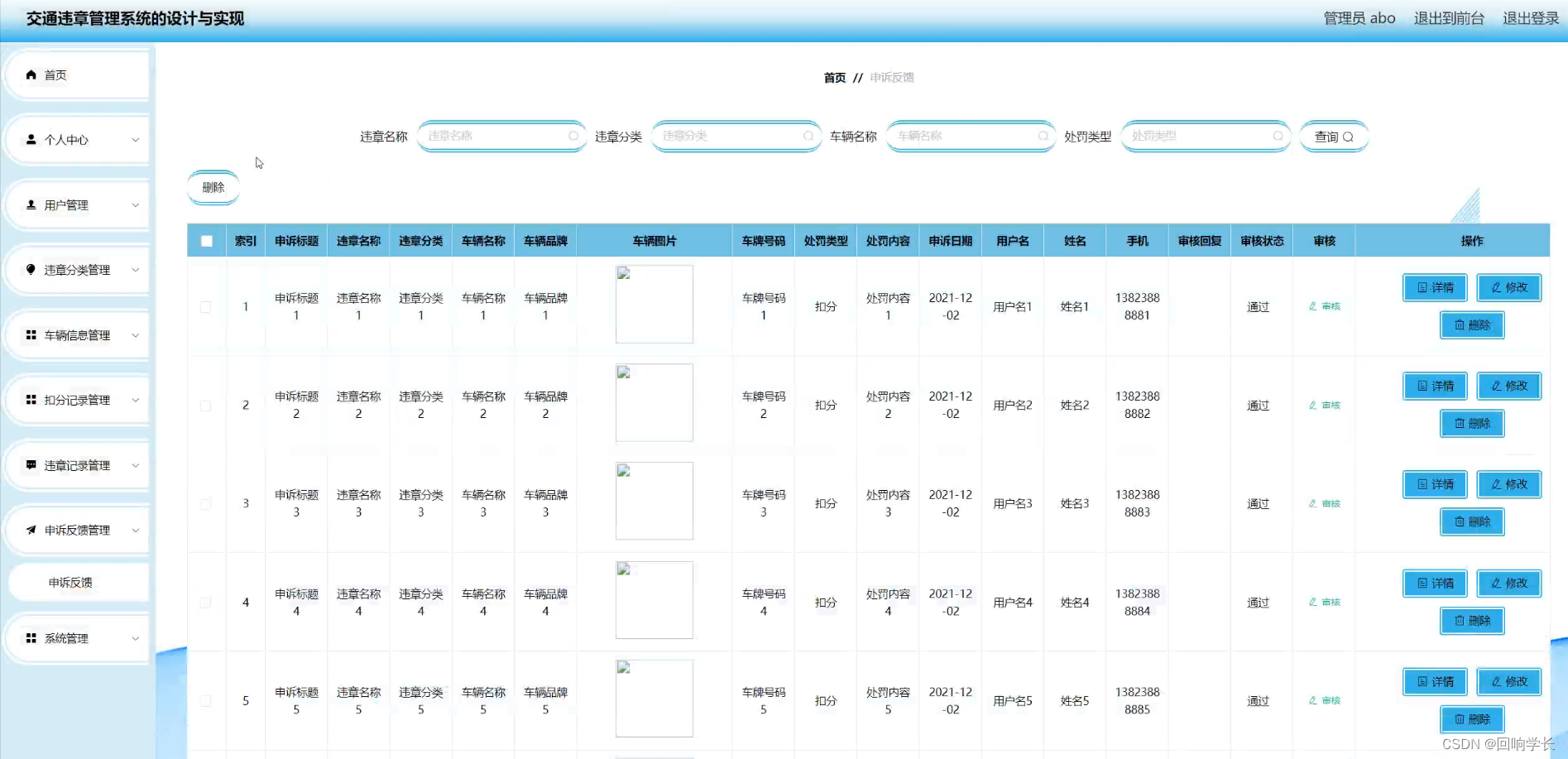Screen dimensions: 1568x759
Task: Select the 个人中心 person icon
Action: click(31, 139)
